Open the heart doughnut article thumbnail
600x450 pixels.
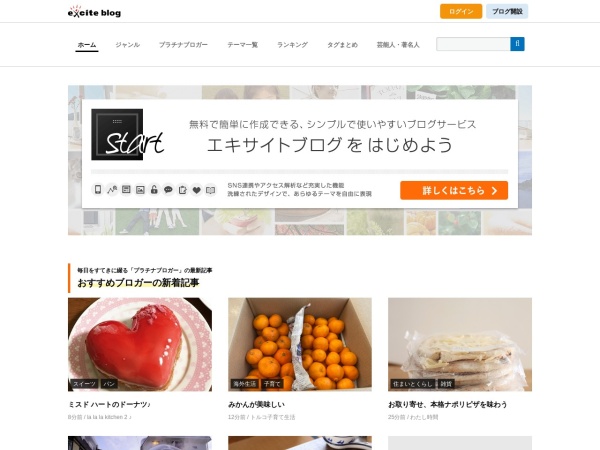(x=140, y=344)
